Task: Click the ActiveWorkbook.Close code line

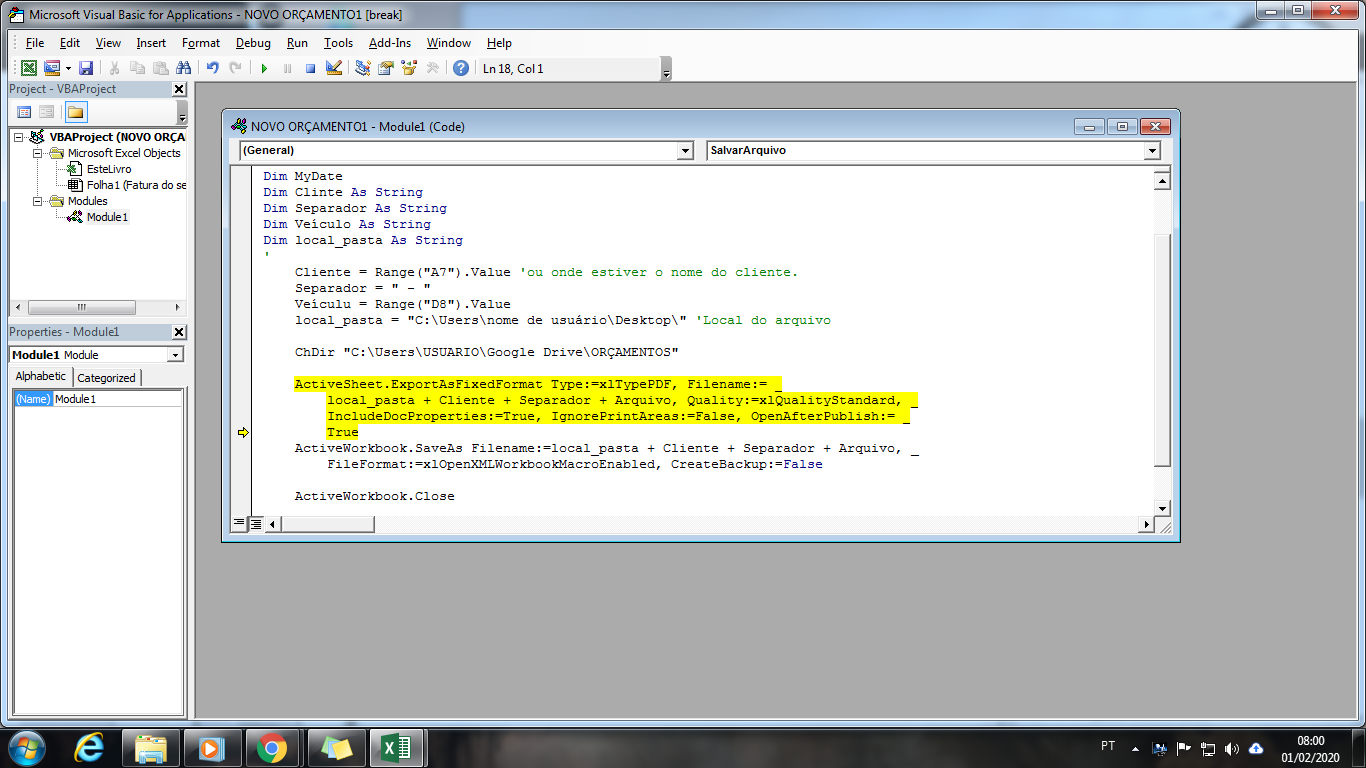Action: pyautogui.click(x=374, y=496)
